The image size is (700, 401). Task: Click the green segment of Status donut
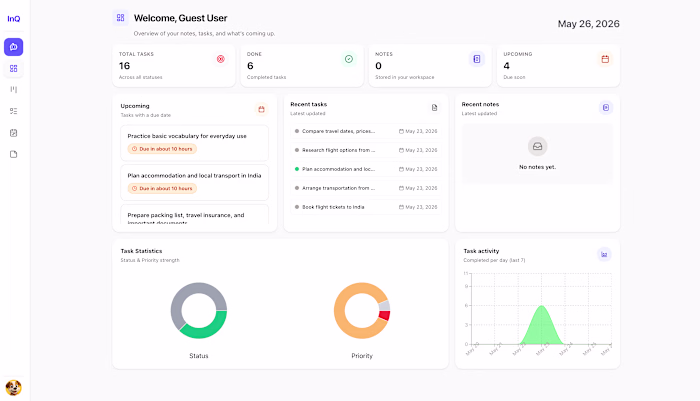(x=209, y=330)
